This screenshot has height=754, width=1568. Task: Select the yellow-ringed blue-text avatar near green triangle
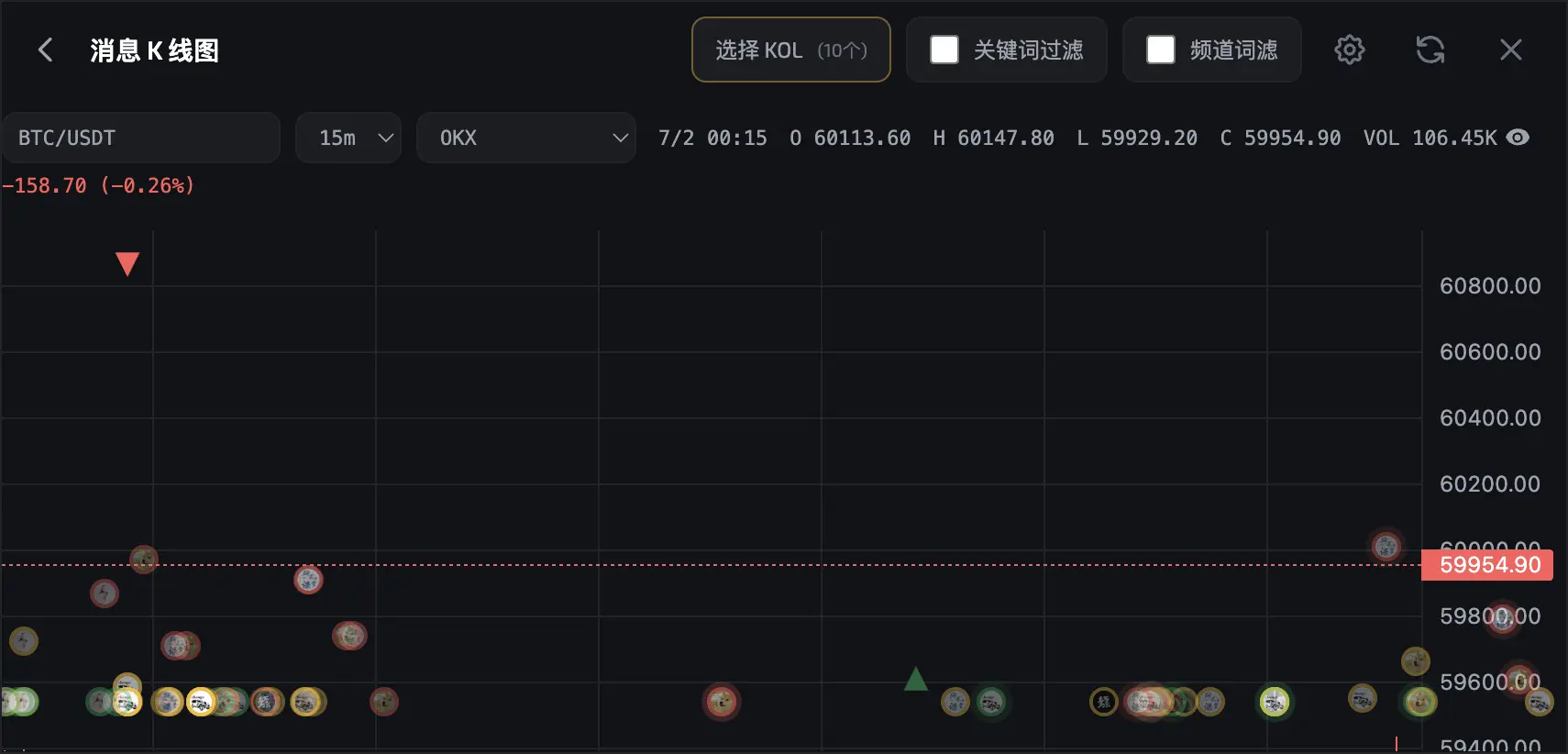point(955,702)
